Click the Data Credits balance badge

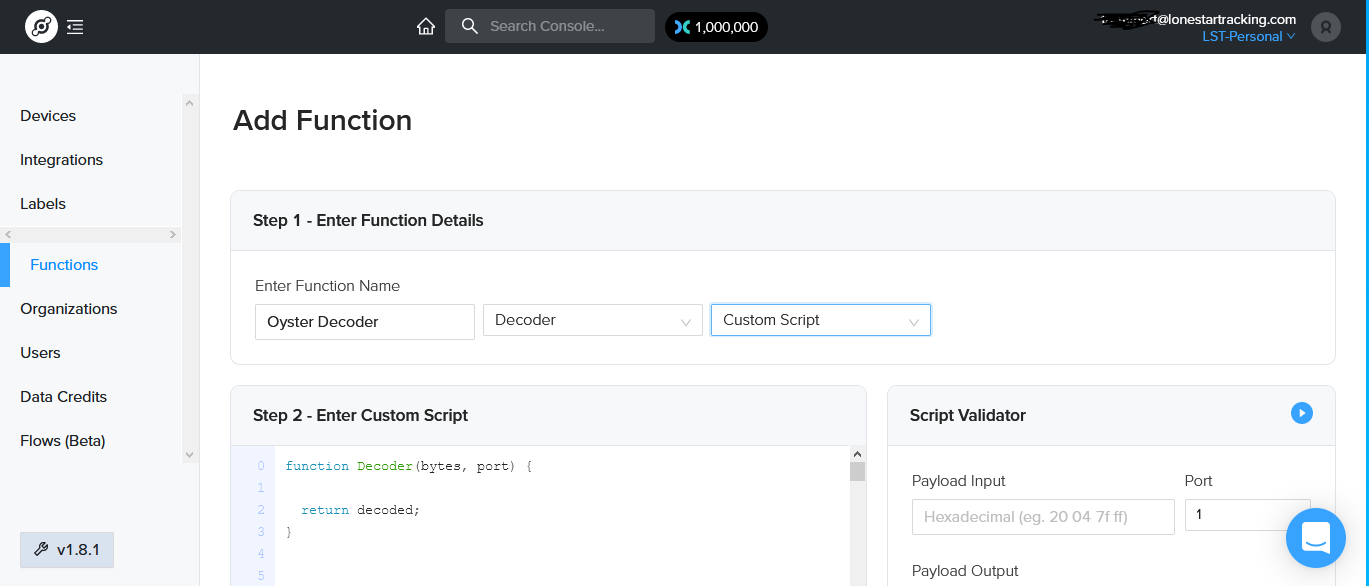coord(716,27)
